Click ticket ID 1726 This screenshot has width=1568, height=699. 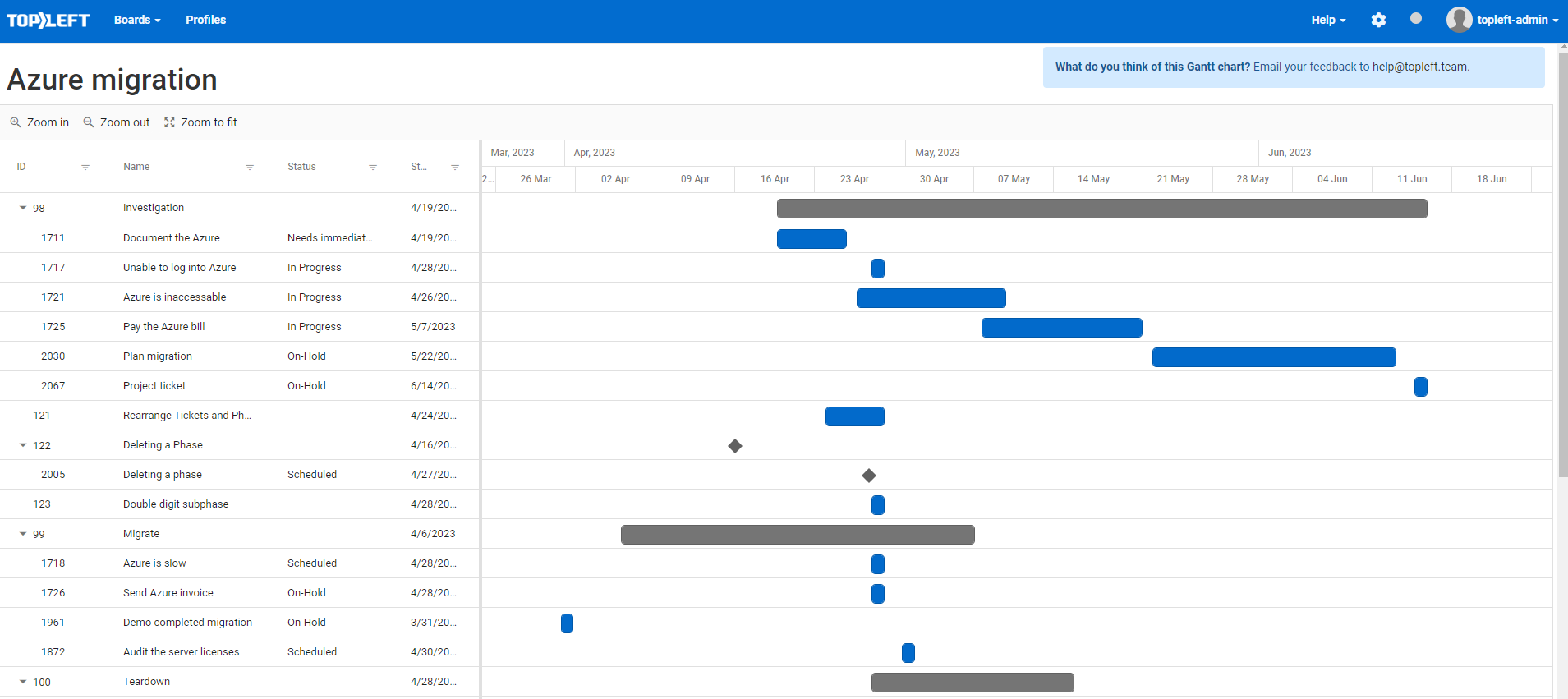[x=53, y=593]
